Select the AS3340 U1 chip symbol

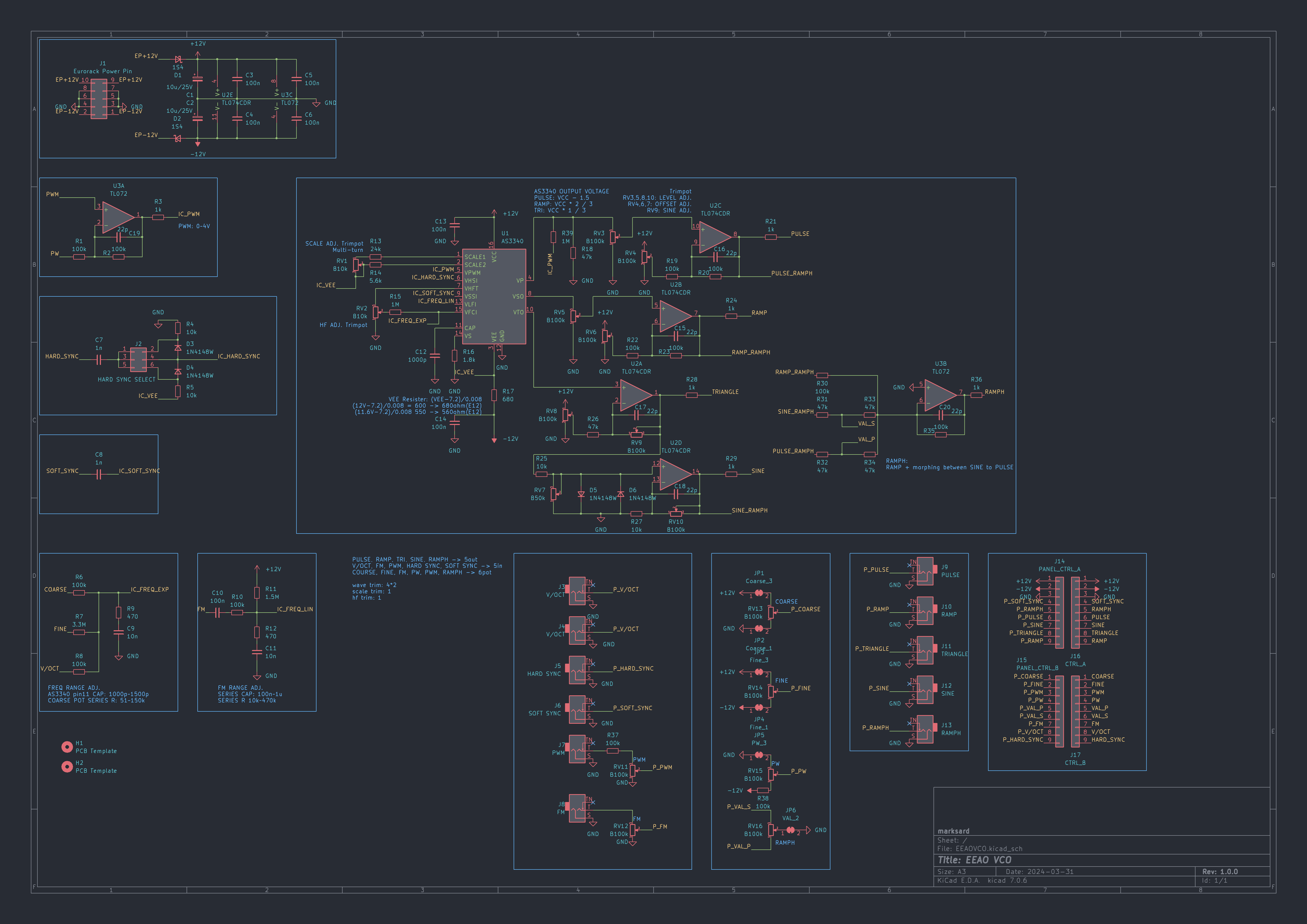[494, 296]
